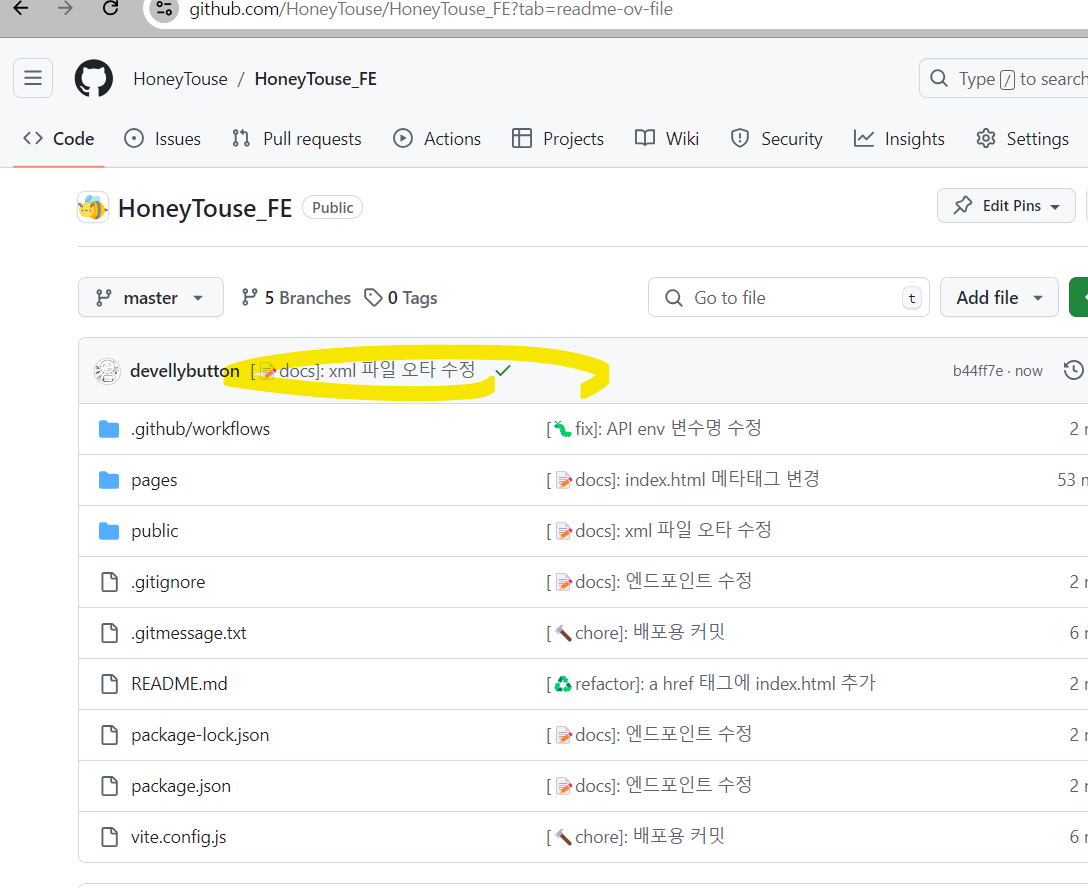The width and height of the screenshot is (1088, 888).
Task: Click the package.json file icon
Action: [109, 786]
